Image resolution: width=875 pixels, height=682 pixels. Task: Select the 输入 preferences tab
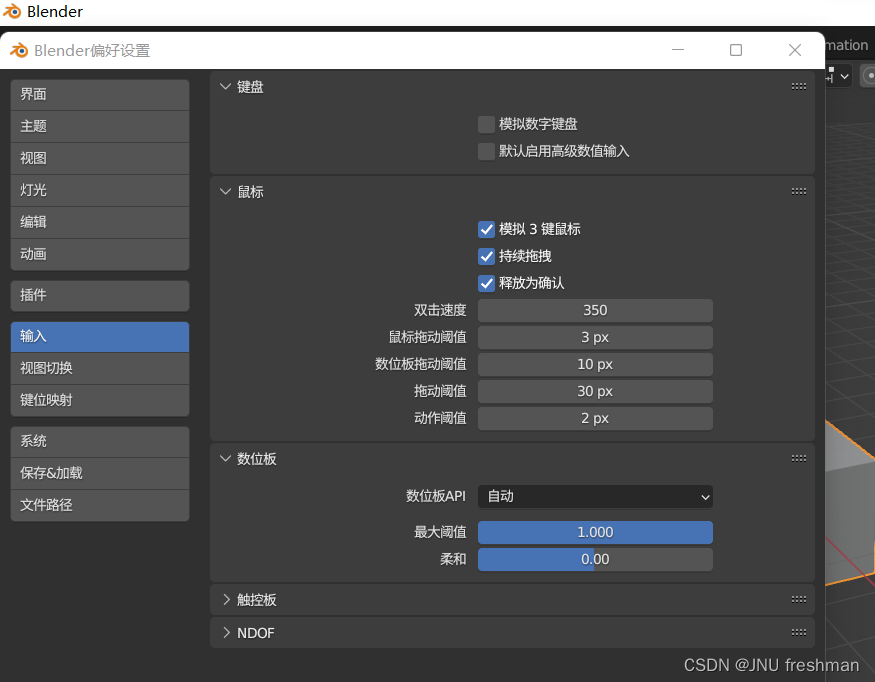point(100,337)
